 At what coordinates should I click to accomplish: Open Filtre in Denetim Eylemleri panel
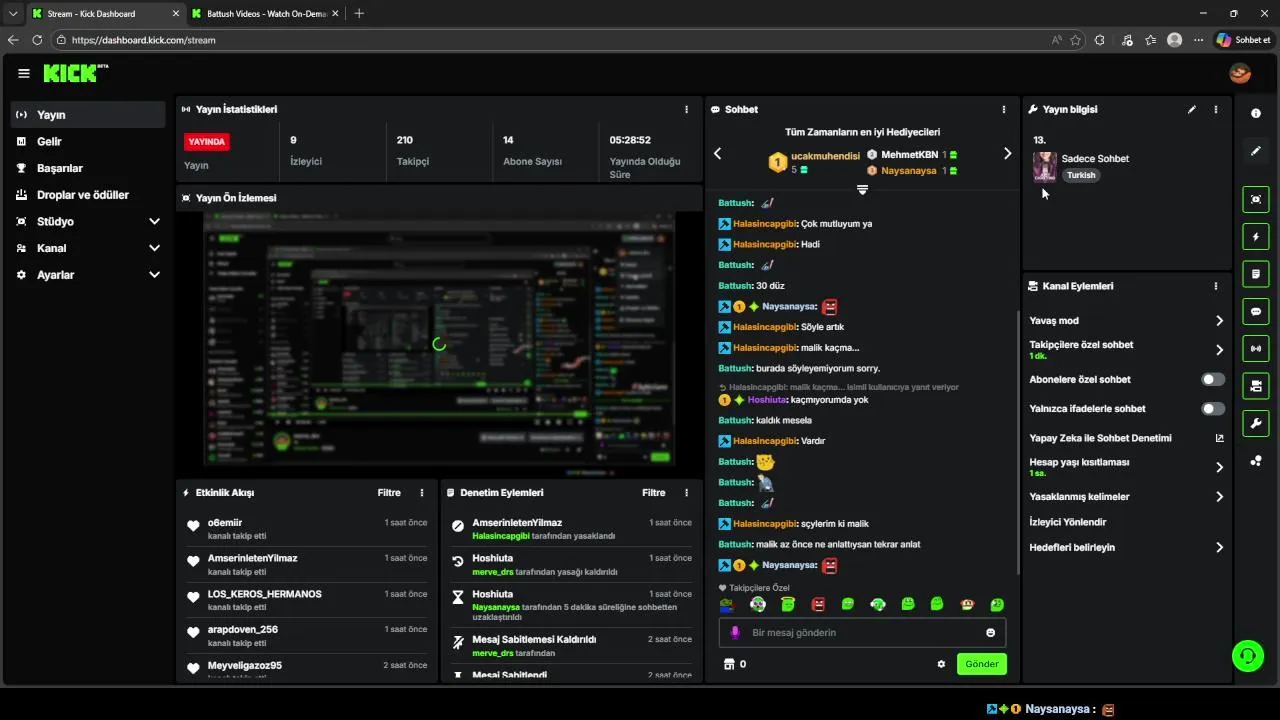(653, 493)
